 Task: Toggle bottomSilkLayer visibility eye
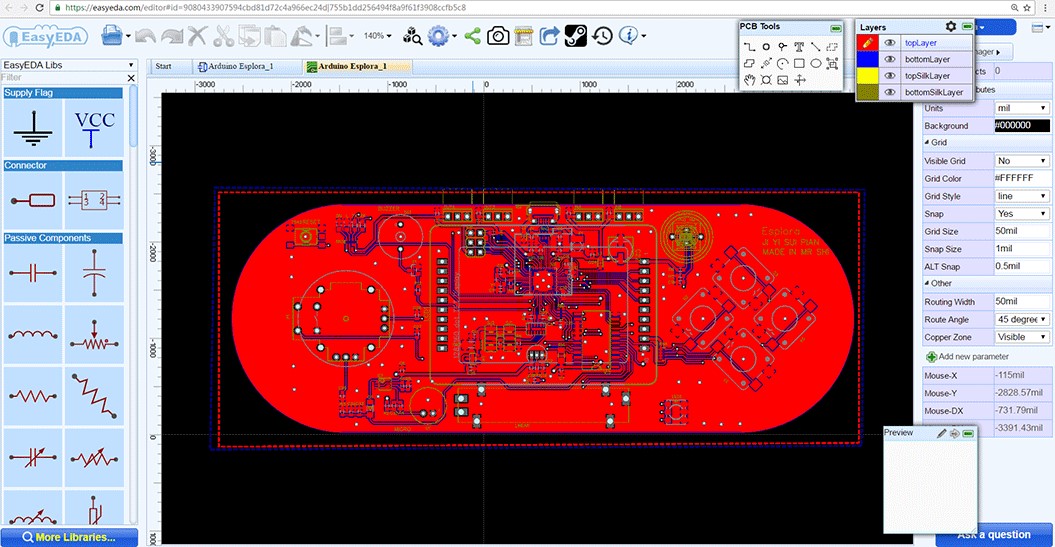click(889, 92)
